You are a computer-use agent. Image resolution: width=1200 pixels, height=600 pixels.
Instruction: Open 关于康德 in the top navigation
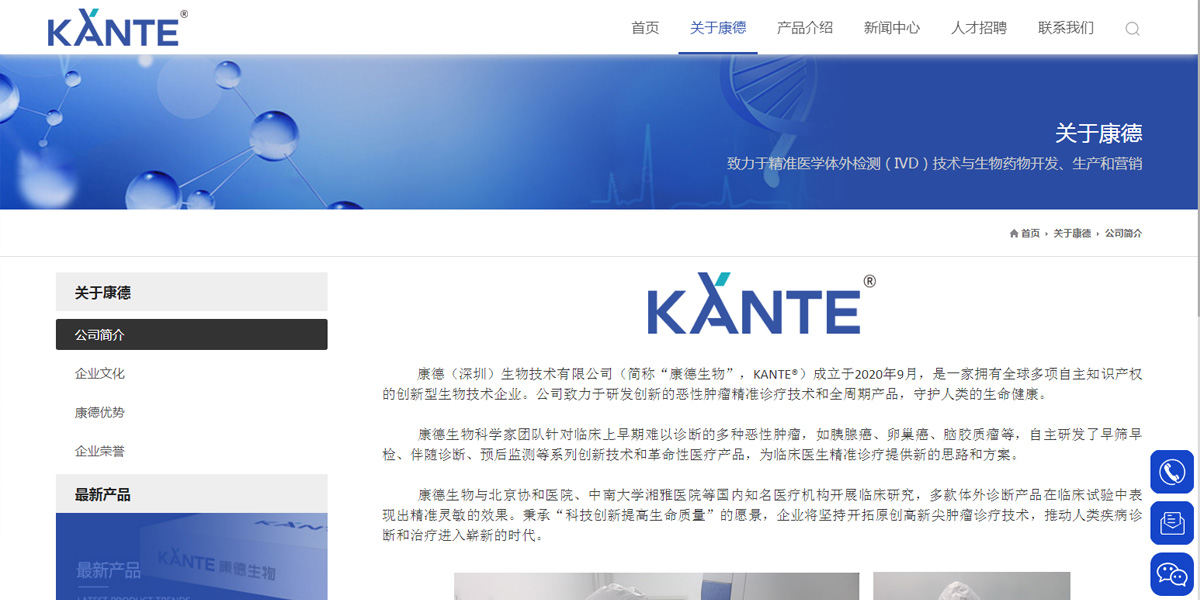click(718, 28)
